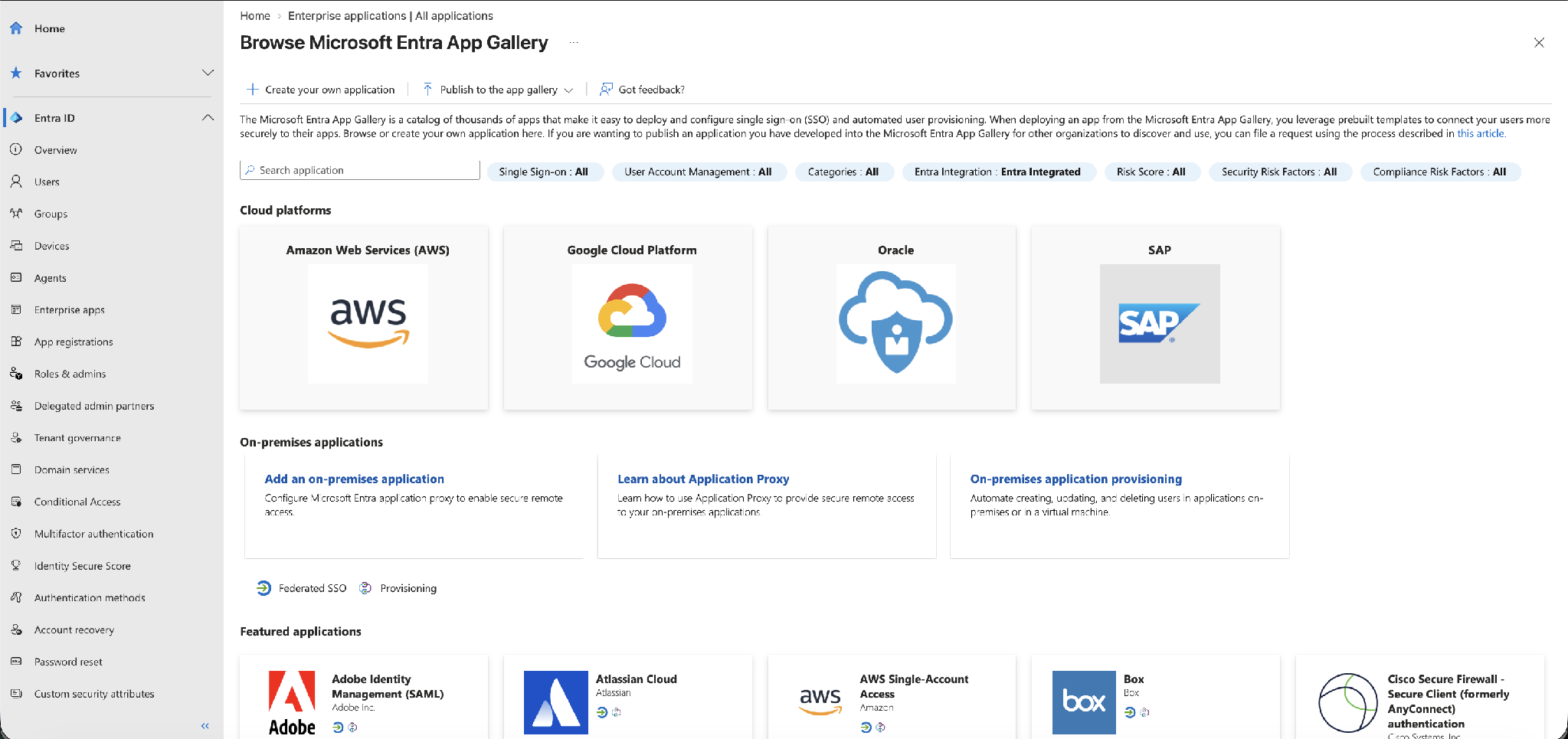Open Adobe Identity Management (SAML) app
The image size is (1568, 739).
coord(364,697)
